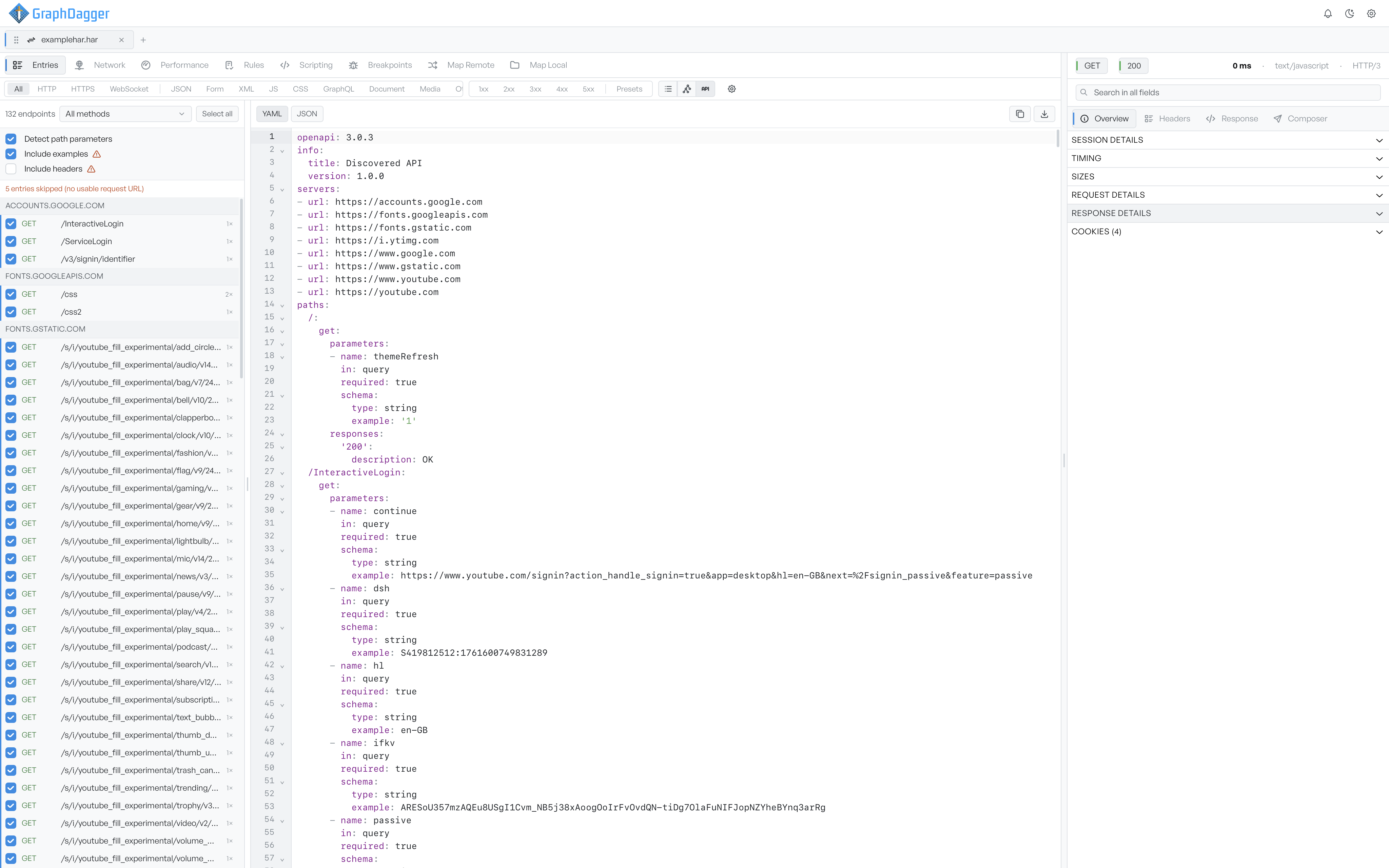The width and height of the screenshot is (1389, 868).
Task: Copy the OpenAPI spec to clipboard
Action: pyautogui.click(x=1020, y=114)
